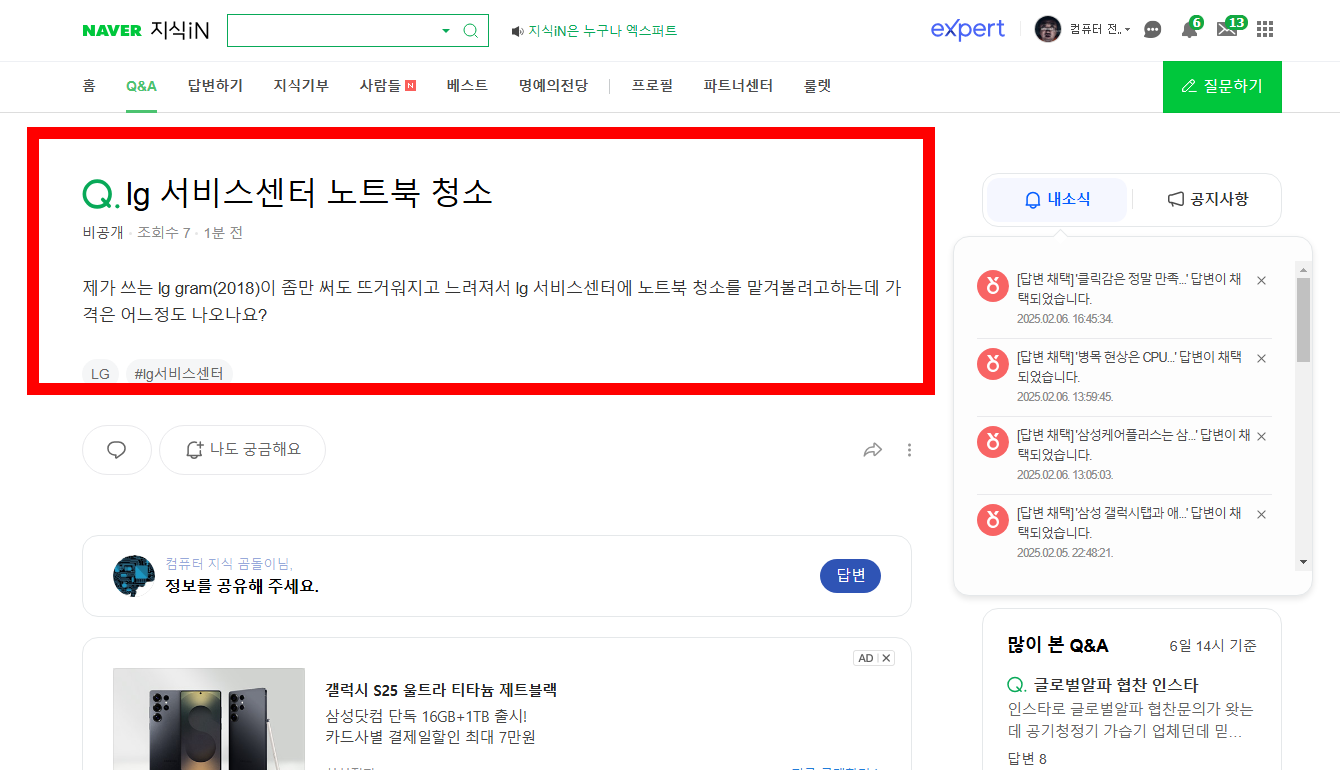
Task: Close the ad with the X button
Action: point(886,658)
